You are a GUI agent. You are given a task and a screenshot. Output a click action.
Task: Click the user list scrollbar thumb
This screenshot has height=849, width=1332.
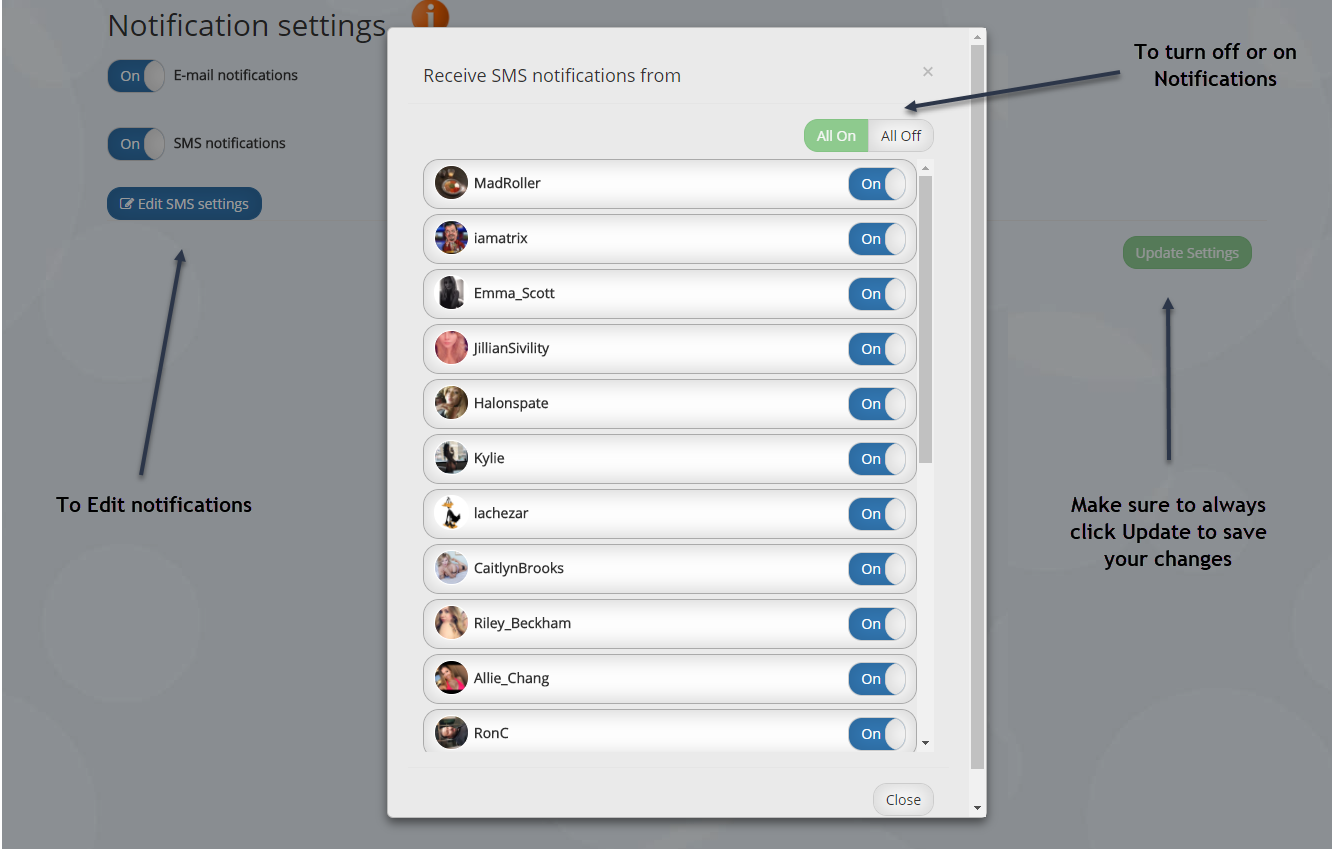tap(925, 320)
